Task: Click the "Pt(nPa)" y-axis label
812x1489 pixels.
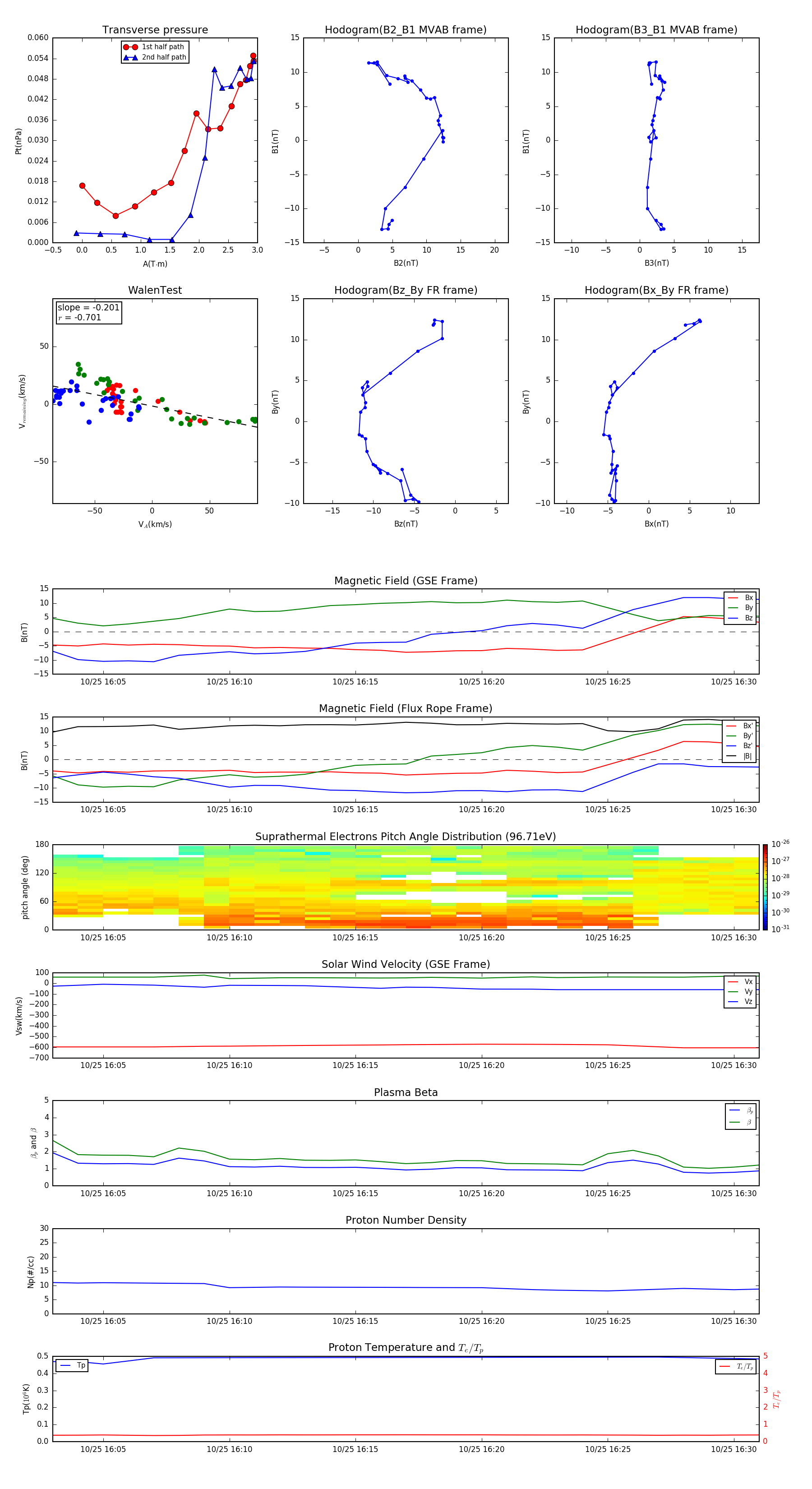Action: pos(18,140)
